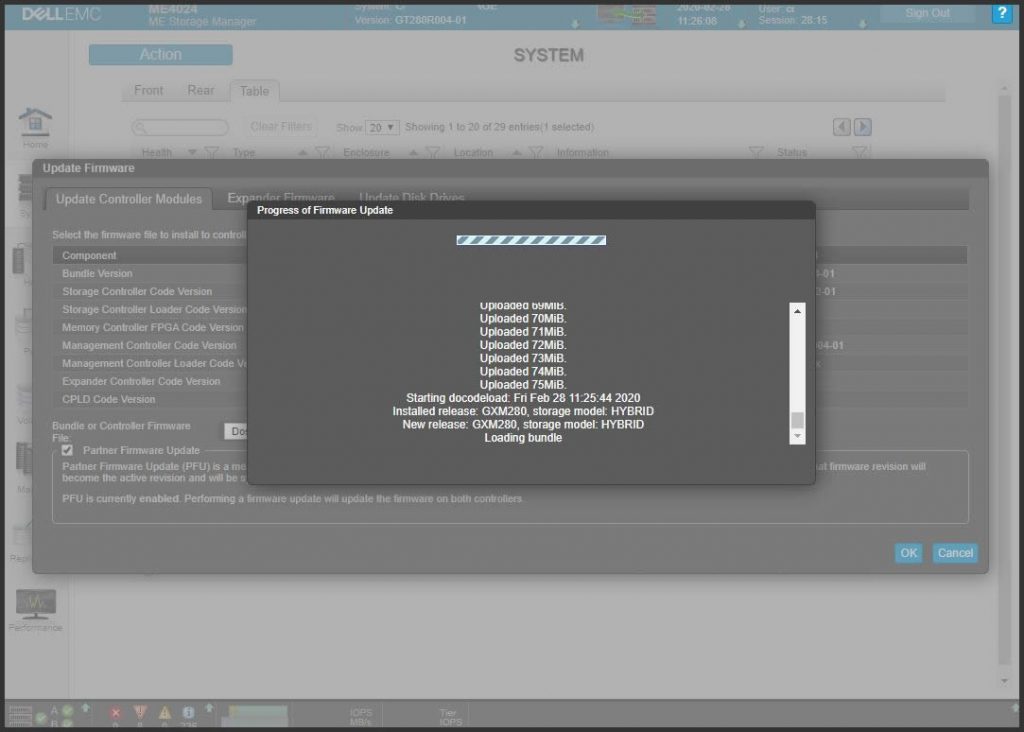Expand the user session banner arrow
The image size is (1024, 732).
863,24
